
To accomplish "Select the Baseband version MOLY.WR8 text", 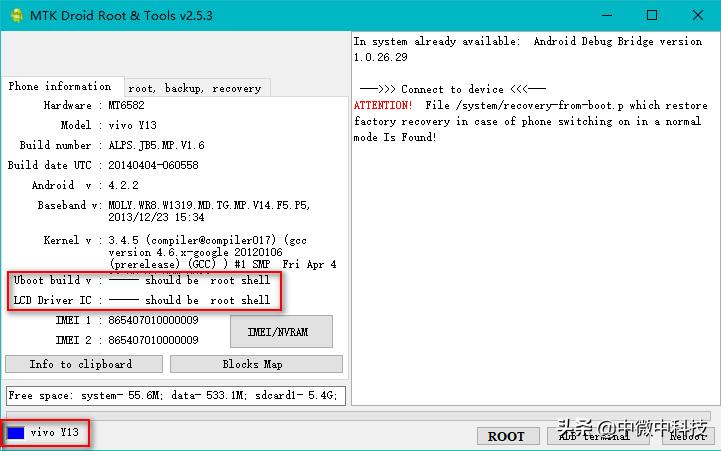I will pyautogui.click(x=209, y=211).
